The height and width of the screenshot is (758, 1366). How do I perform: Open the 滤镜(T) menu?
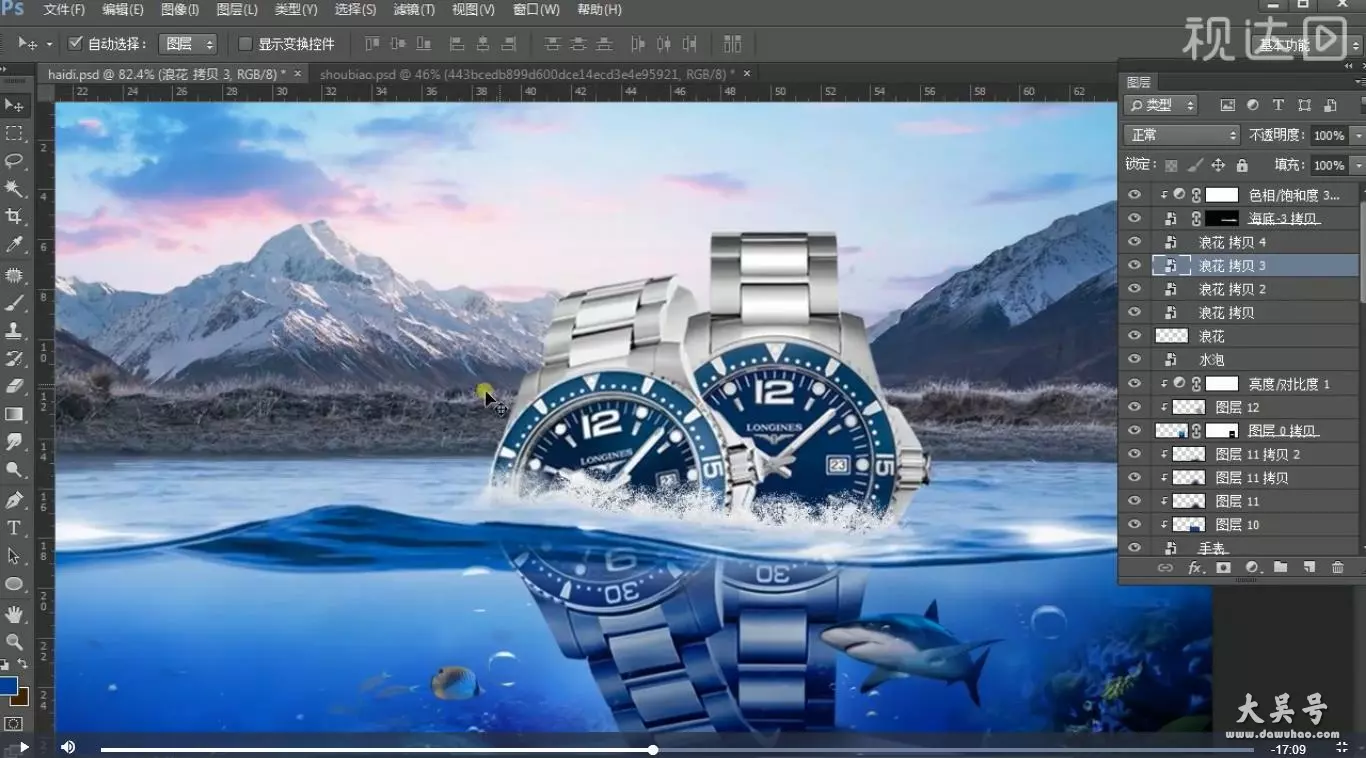[414, 10]
